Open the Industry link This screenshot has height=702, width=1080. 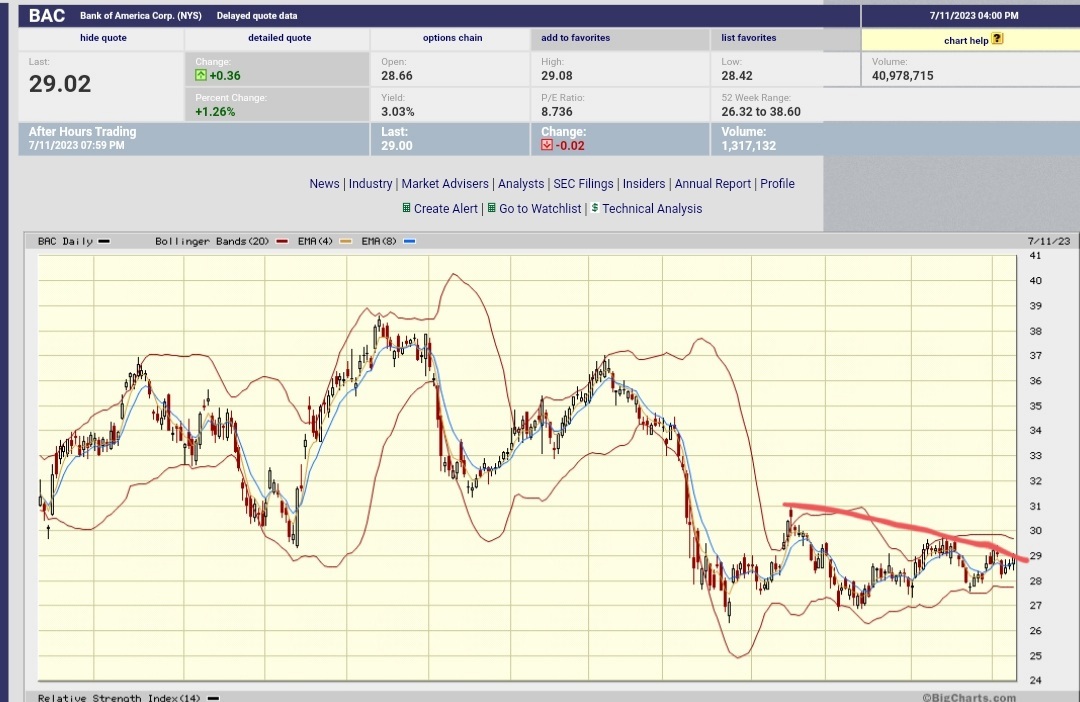coord(371,184)
